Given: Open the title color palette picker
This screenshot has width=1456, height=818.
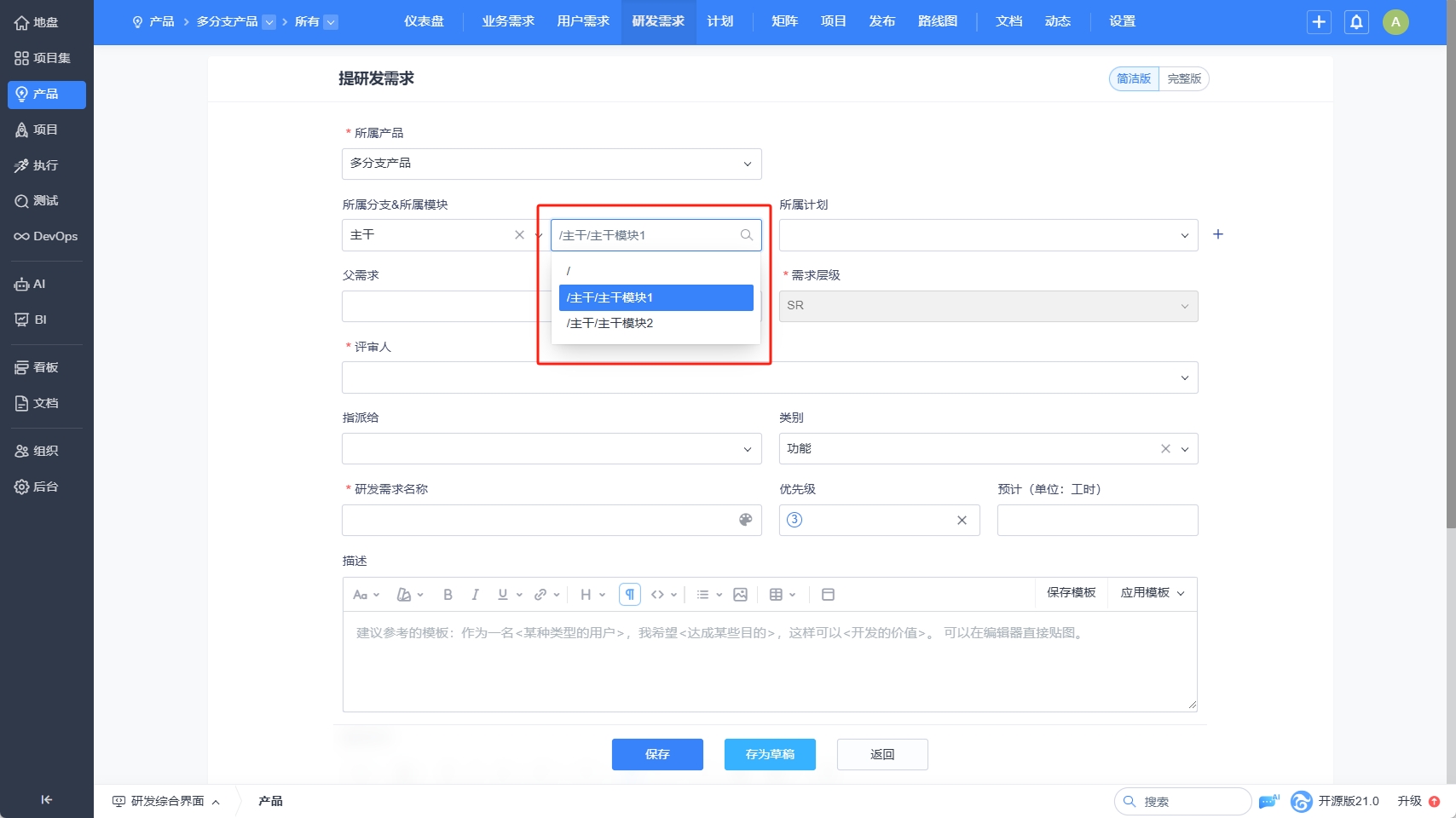Looking at the screenshot, I should click(x=745, y=520).
